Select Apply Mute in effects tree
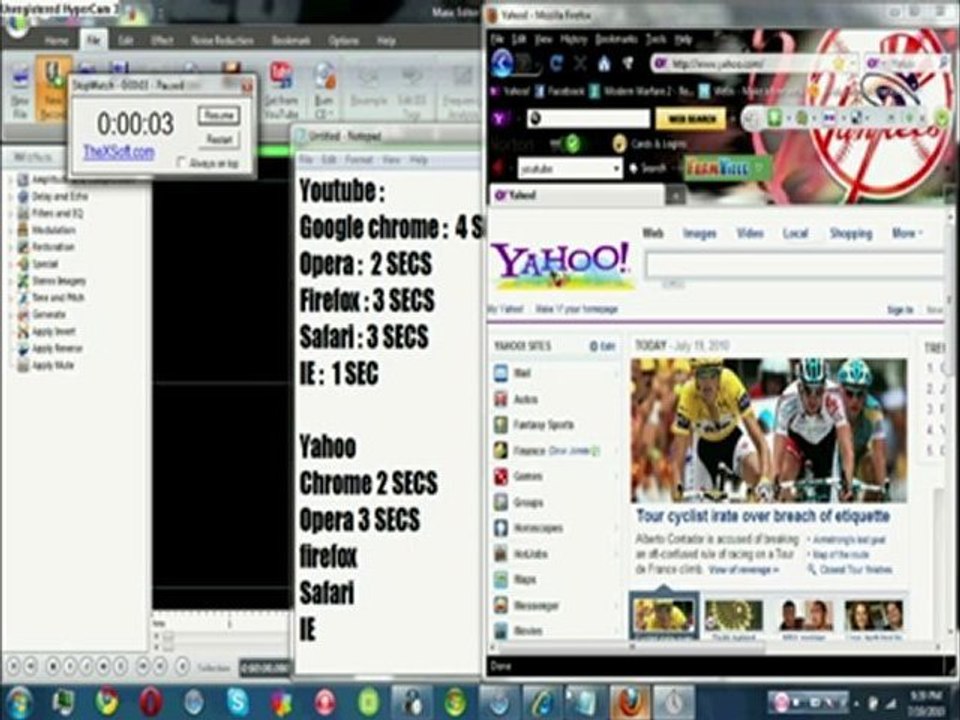Image resolution: width=960 pixels, height=720 pixels. coord(53,366)
